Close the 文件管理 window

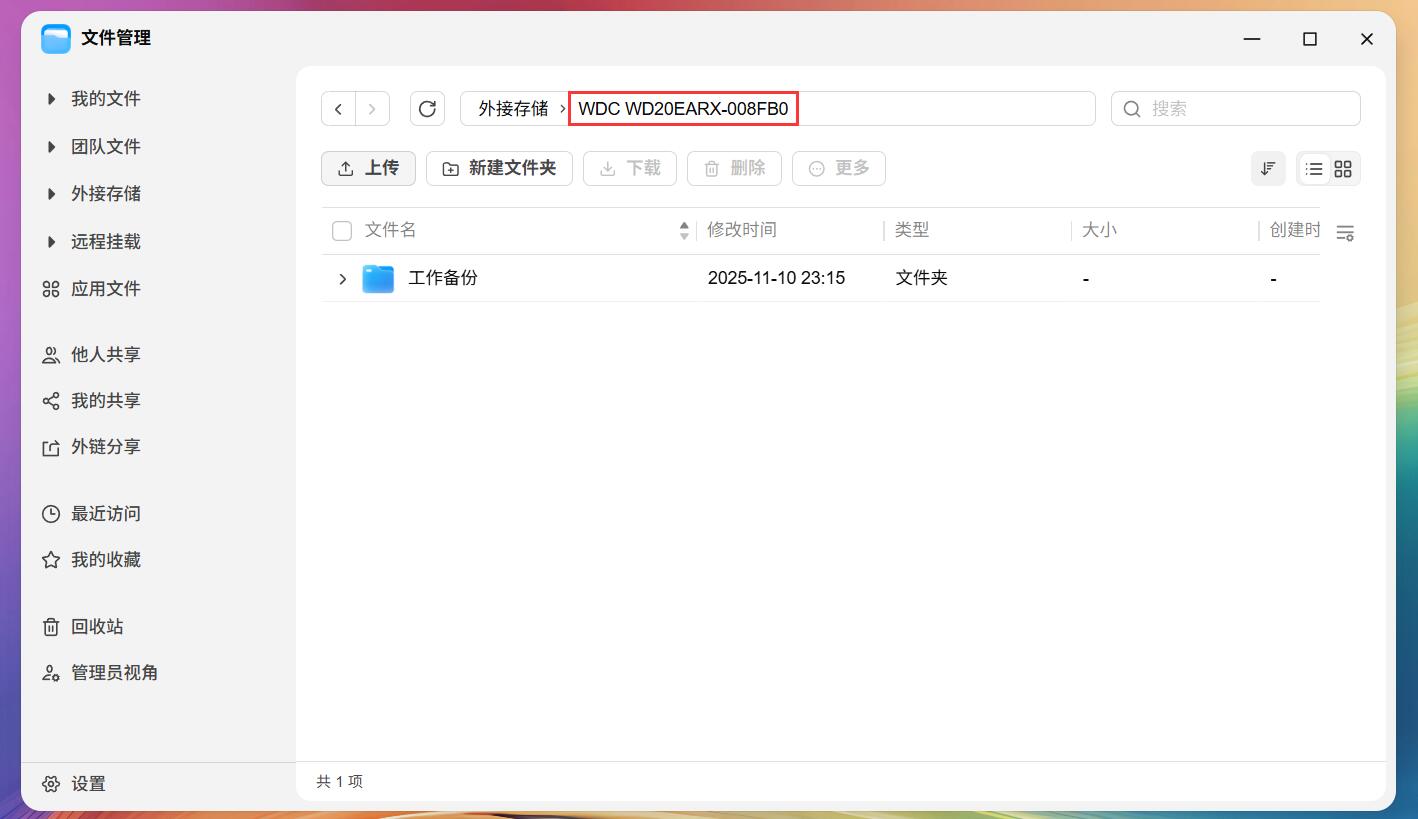1367,39
